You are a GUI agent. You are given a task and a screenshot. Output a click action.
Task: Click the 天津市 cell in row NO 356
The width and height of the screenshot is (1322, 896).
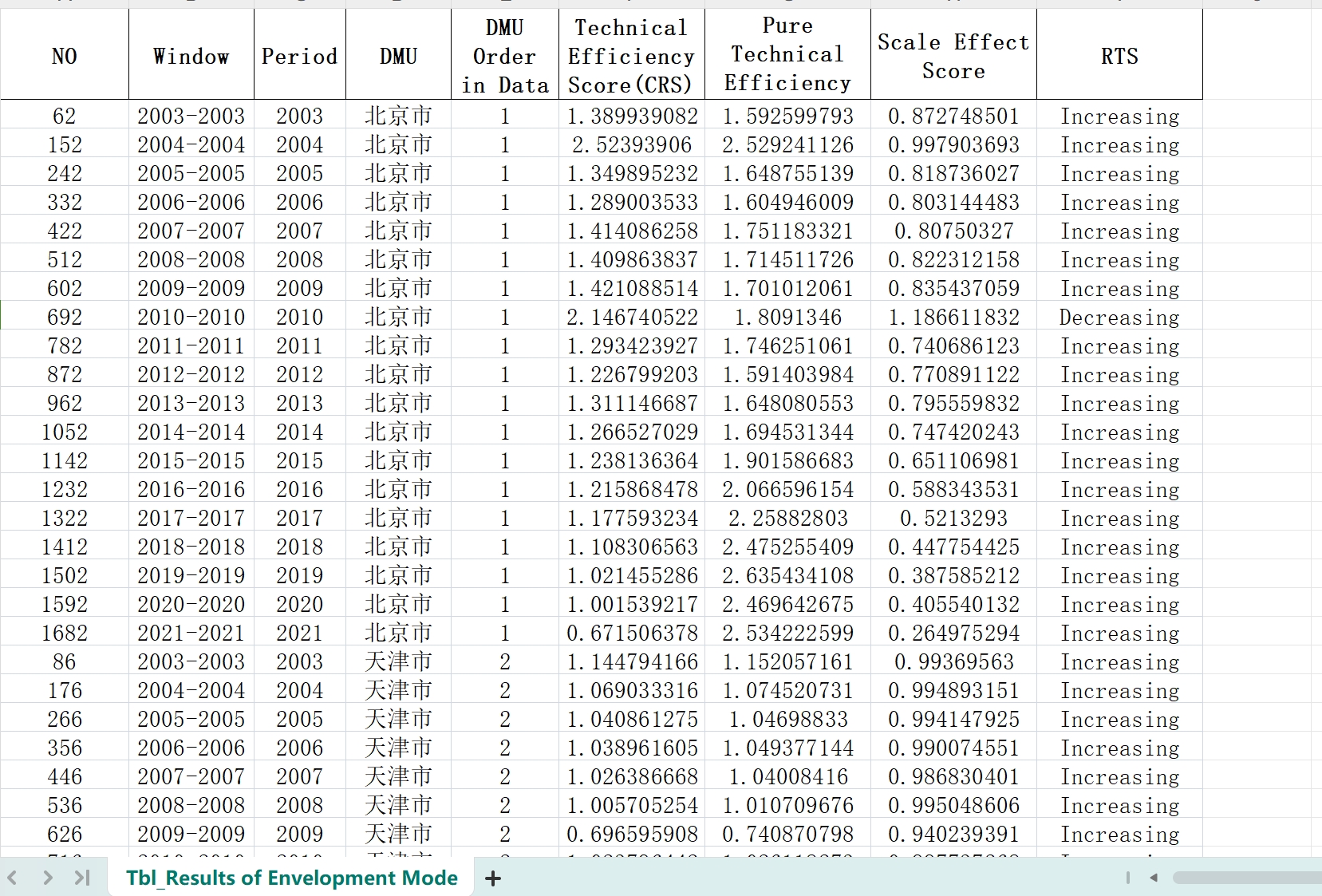[399, 748]
